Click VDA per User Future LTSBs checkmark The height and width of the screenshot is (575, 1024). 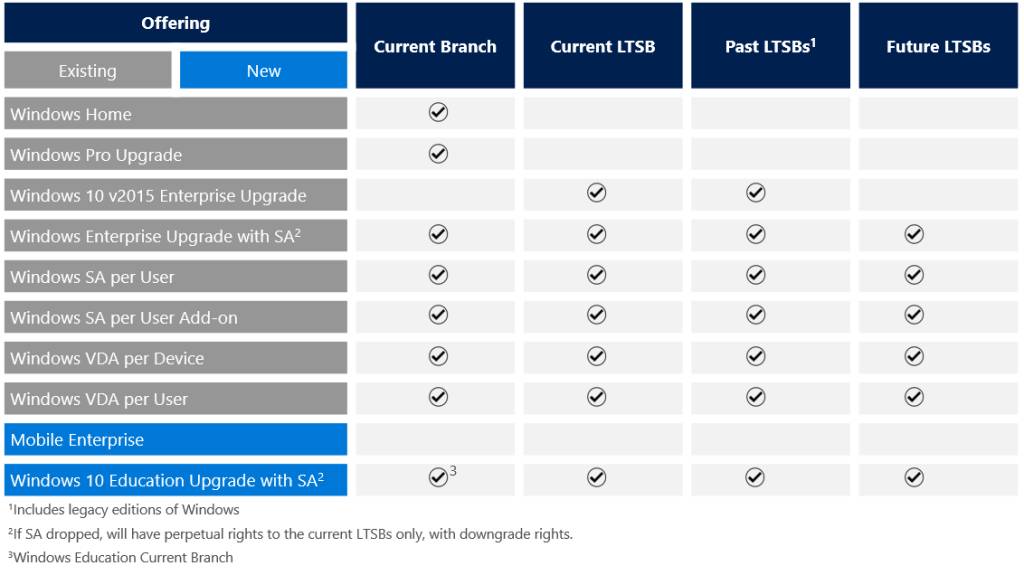[x=914, y=397]
